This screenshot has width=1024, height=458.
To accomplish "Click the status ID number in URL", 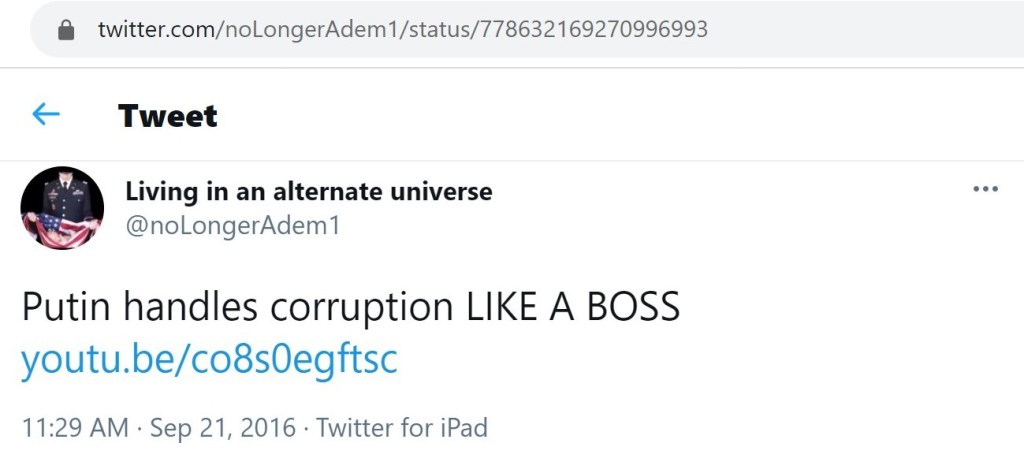I will point(594,30).
